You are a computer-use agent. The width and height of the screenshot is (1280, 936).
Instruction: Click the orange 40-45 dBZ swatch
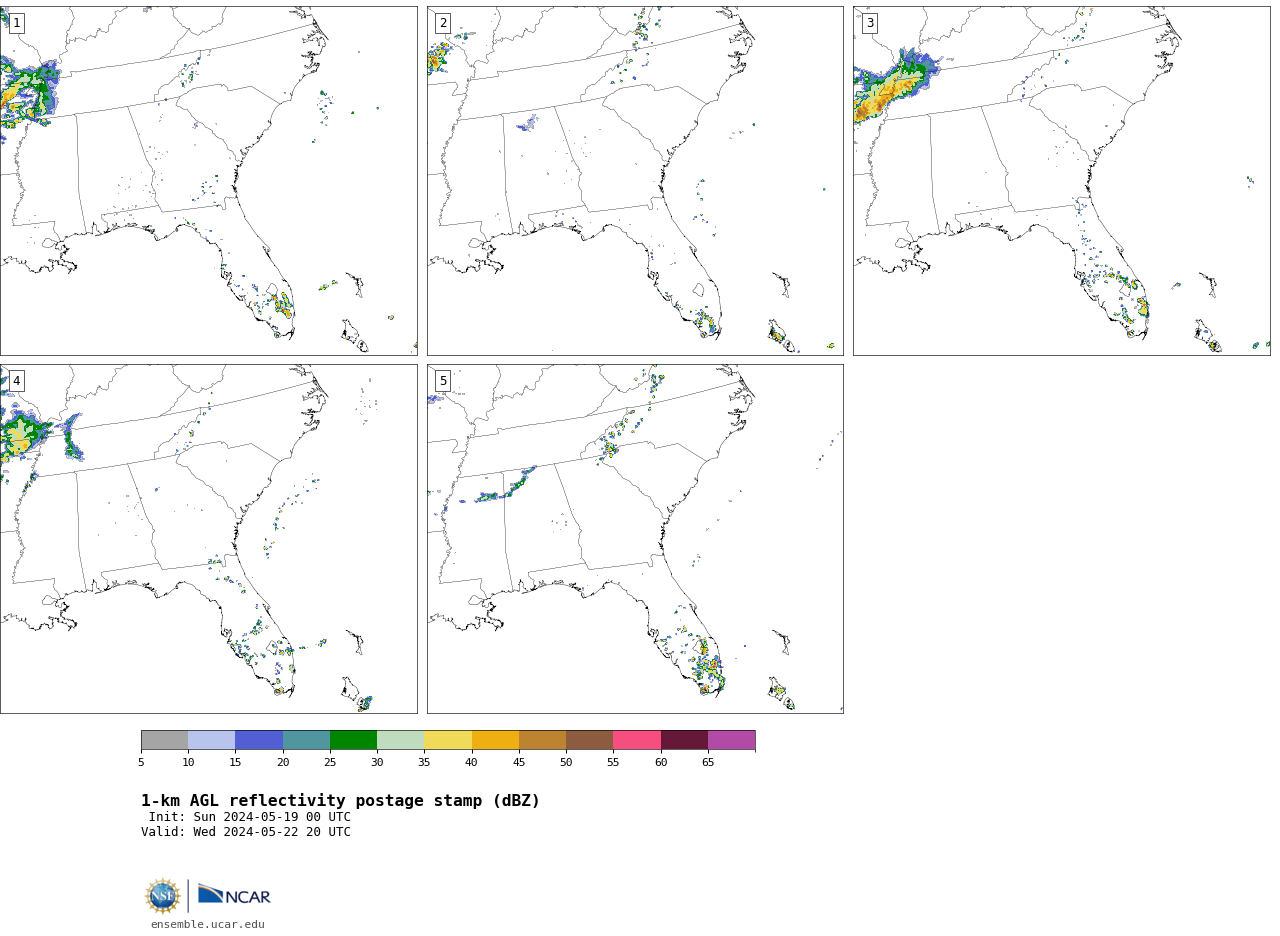click(495, 740)
